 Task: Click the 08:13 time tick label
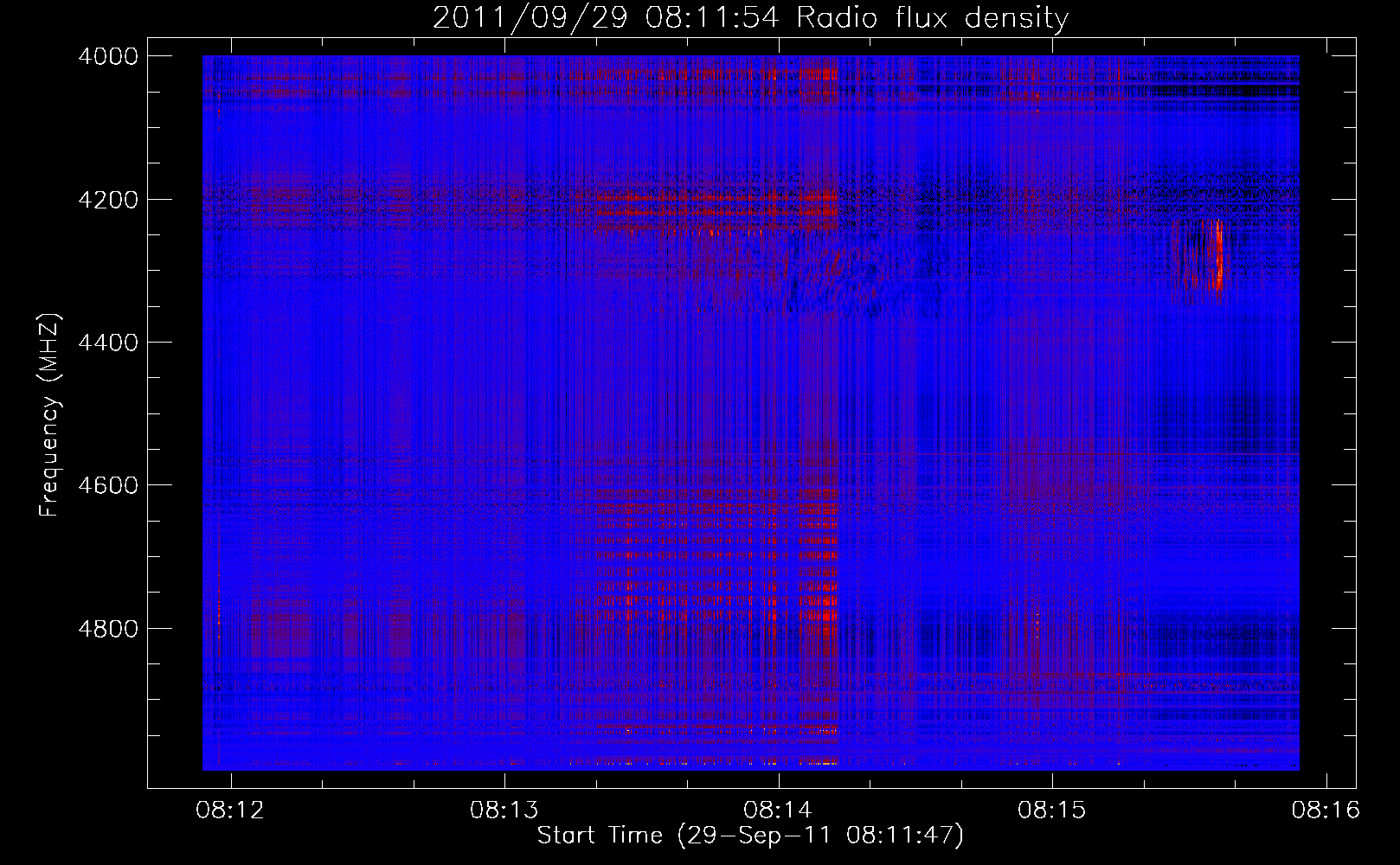pos(504,811)
